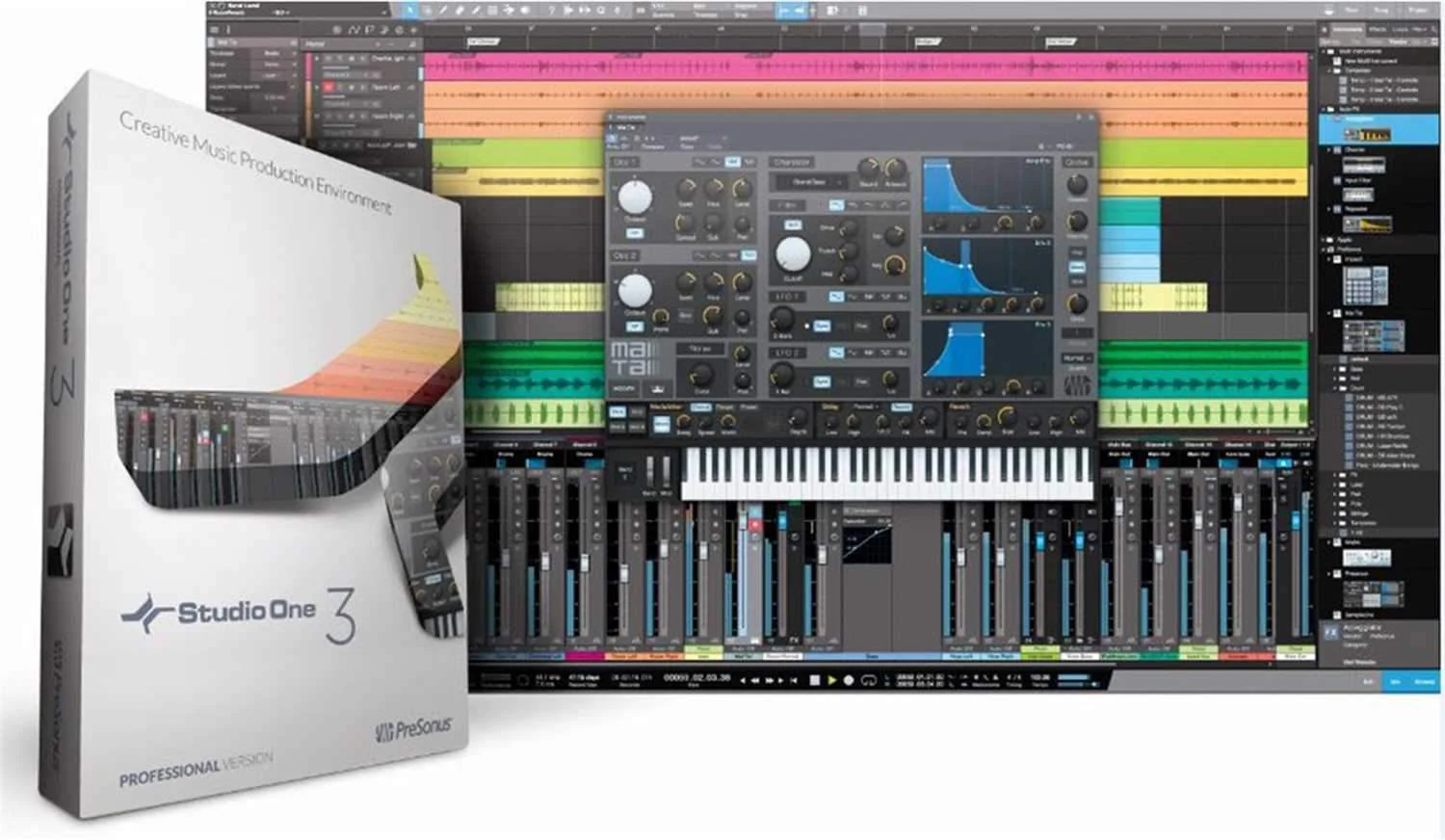
Task: Click the Mai Tai Osc 1 Octave knob
Action: pos(635,197)
